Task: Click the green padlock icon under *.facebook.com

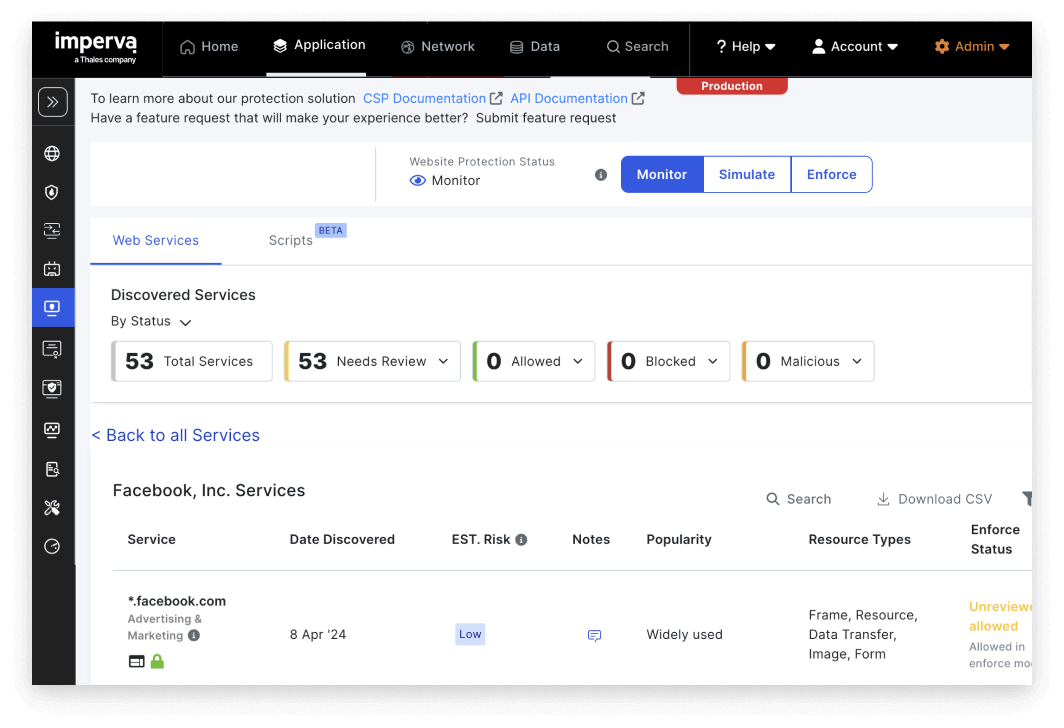Action: (157, 661)
